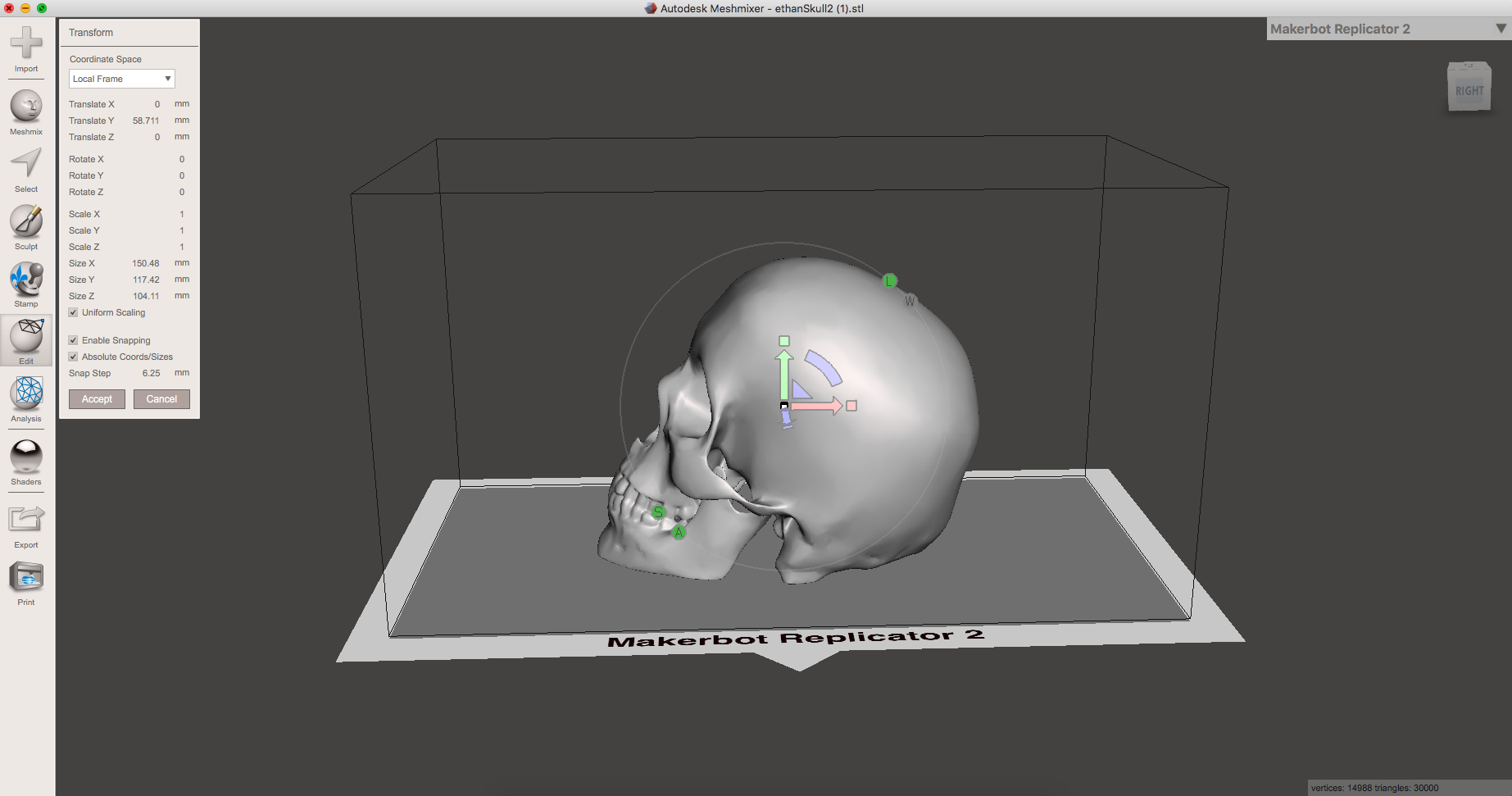
Task: Click the Translate Y value 58.711
Action: click(x=146, y=121)
